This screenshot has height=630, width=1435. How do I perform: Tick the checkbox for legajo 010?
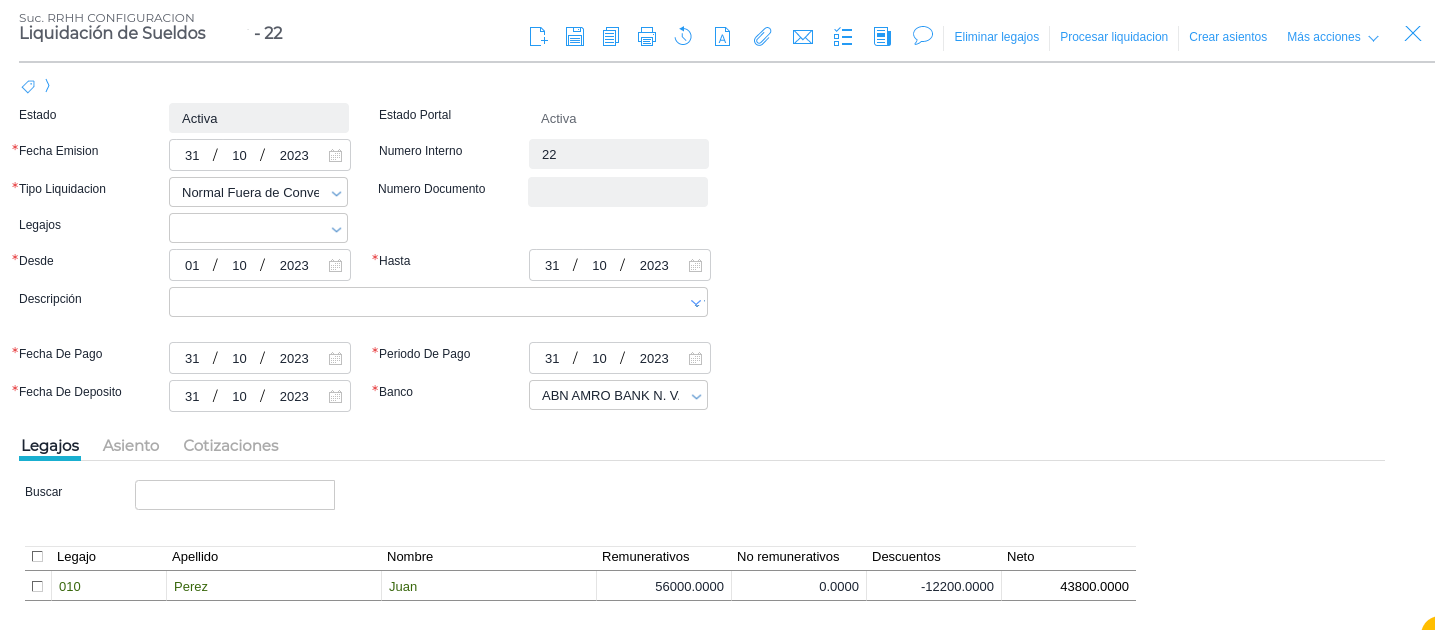[x=38, y=586]
